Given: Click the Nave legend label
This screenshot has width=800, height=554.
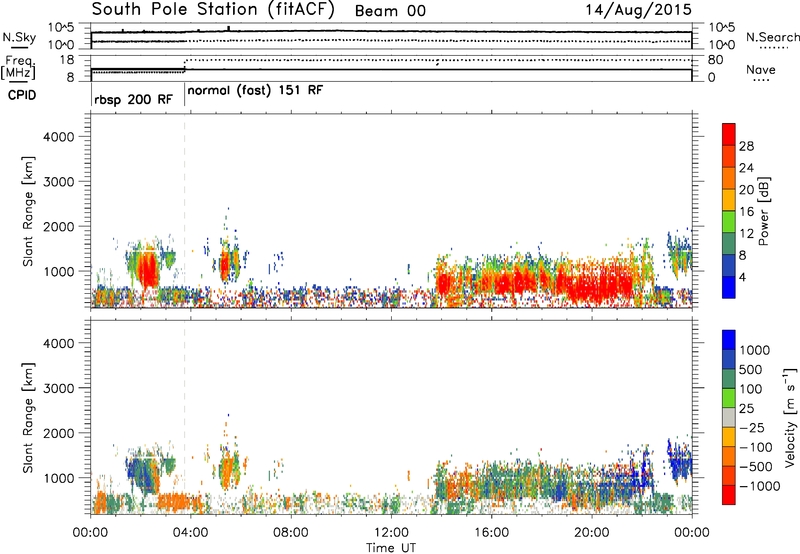Looking at the screenshot, I should point(761,70).
